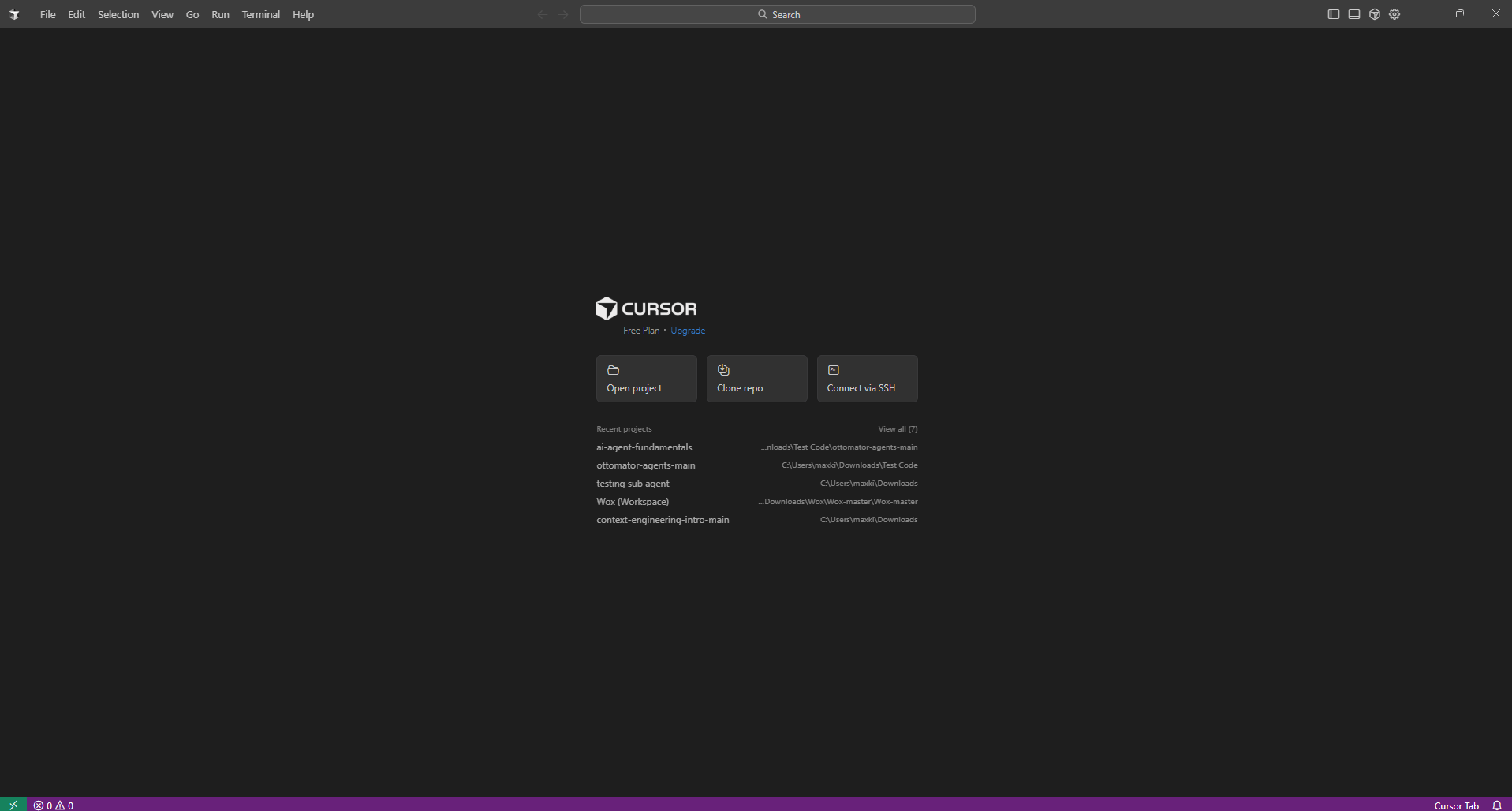
Task: Open the remote window indicator in status bar
Action: pyautogui.click(x=13, y=805)
